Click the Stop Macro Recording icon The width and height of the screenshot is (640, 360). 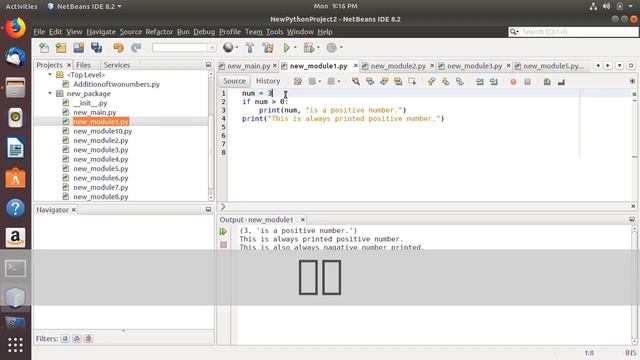coord(527,82)
